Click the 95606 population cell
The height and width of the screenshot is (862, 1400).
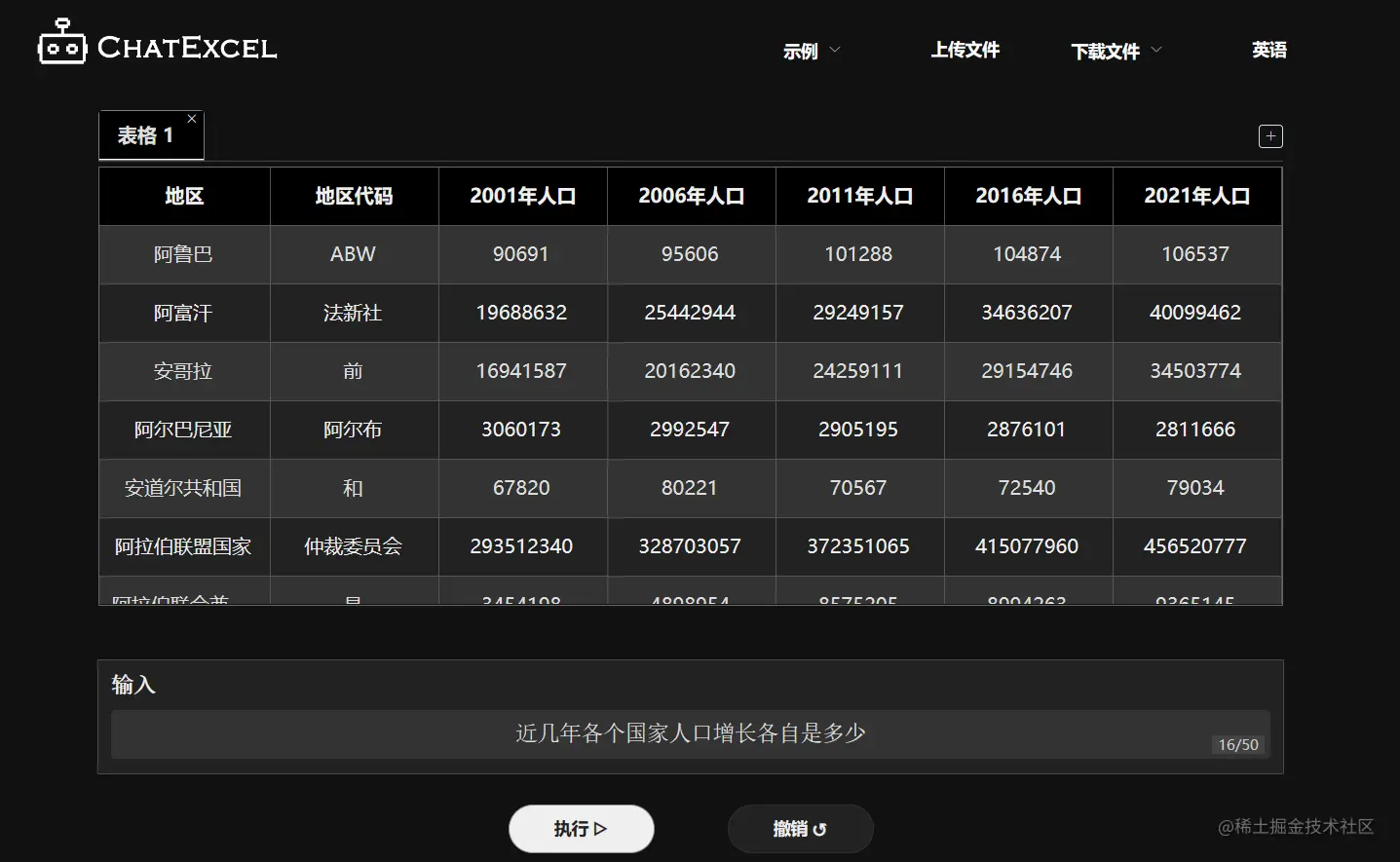click(691, 254)
